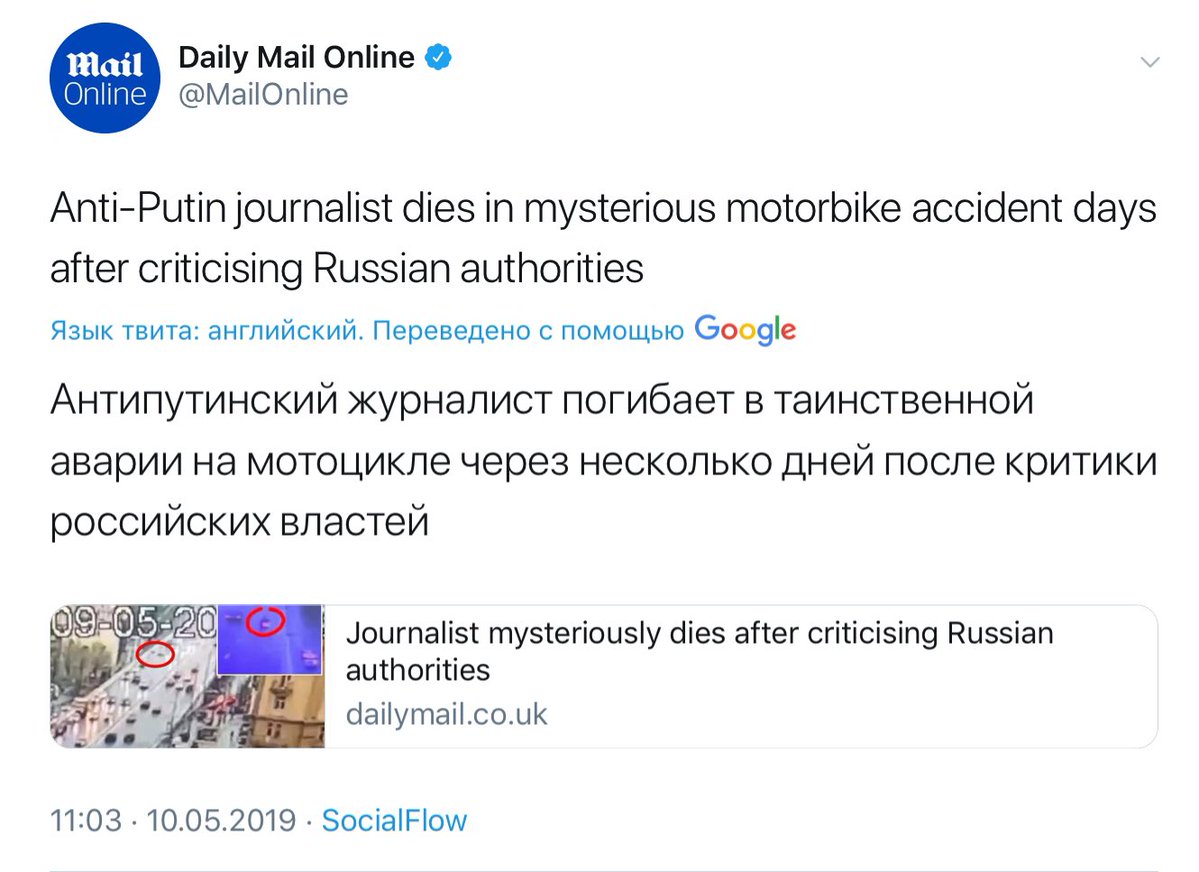Open 'Journalist mysteriously dies' card headline

699,651
